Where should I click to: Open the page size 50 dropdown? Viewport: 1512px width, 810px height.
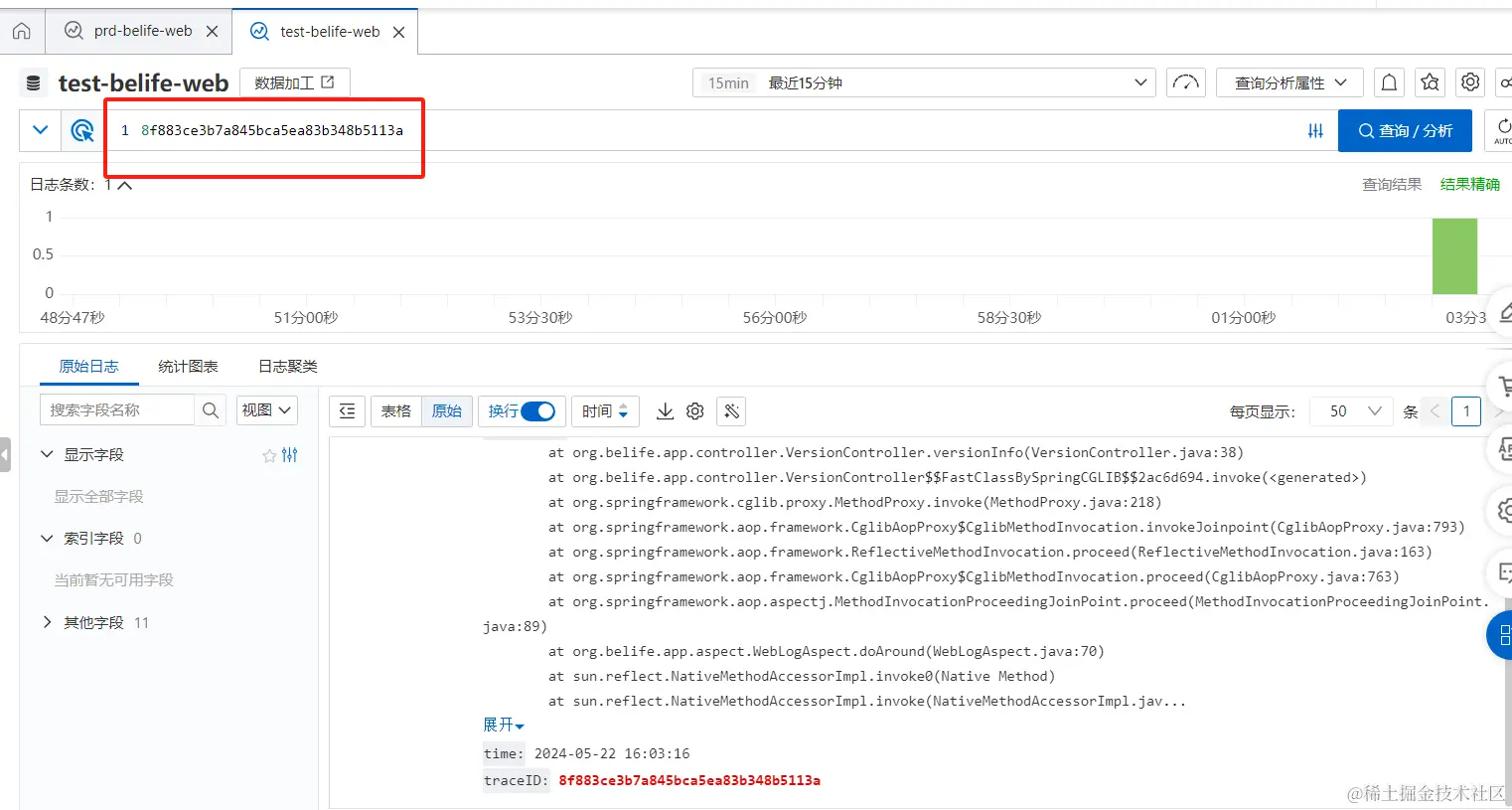pos(1352,411)
